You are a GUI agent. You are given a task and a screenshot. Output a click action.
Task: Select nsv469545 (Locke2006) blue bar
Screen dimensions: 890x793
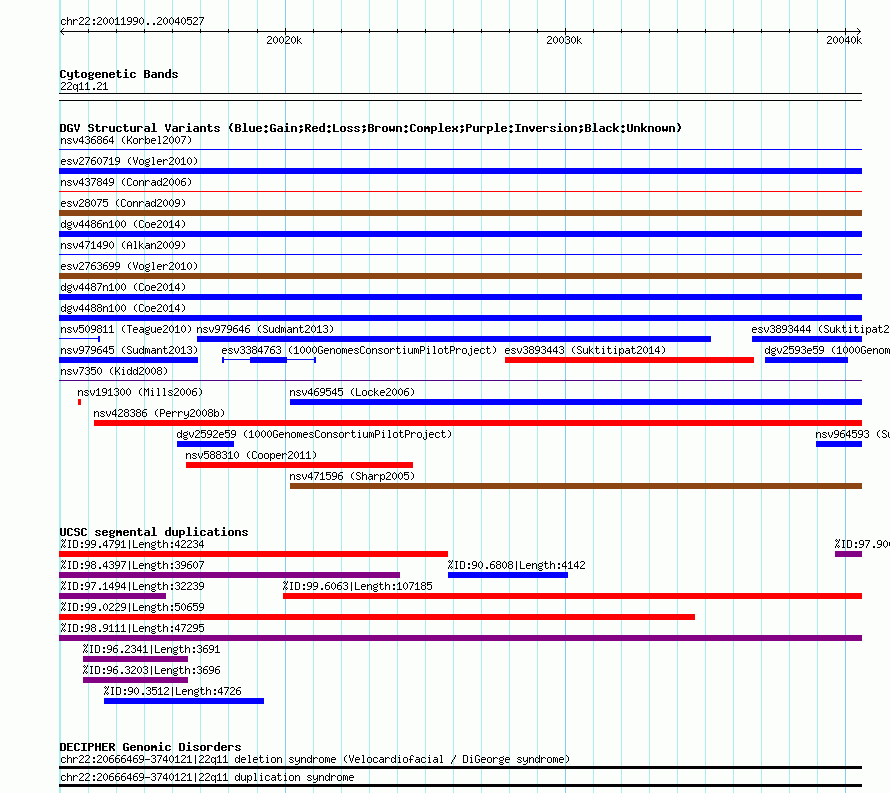pos(576,402)
